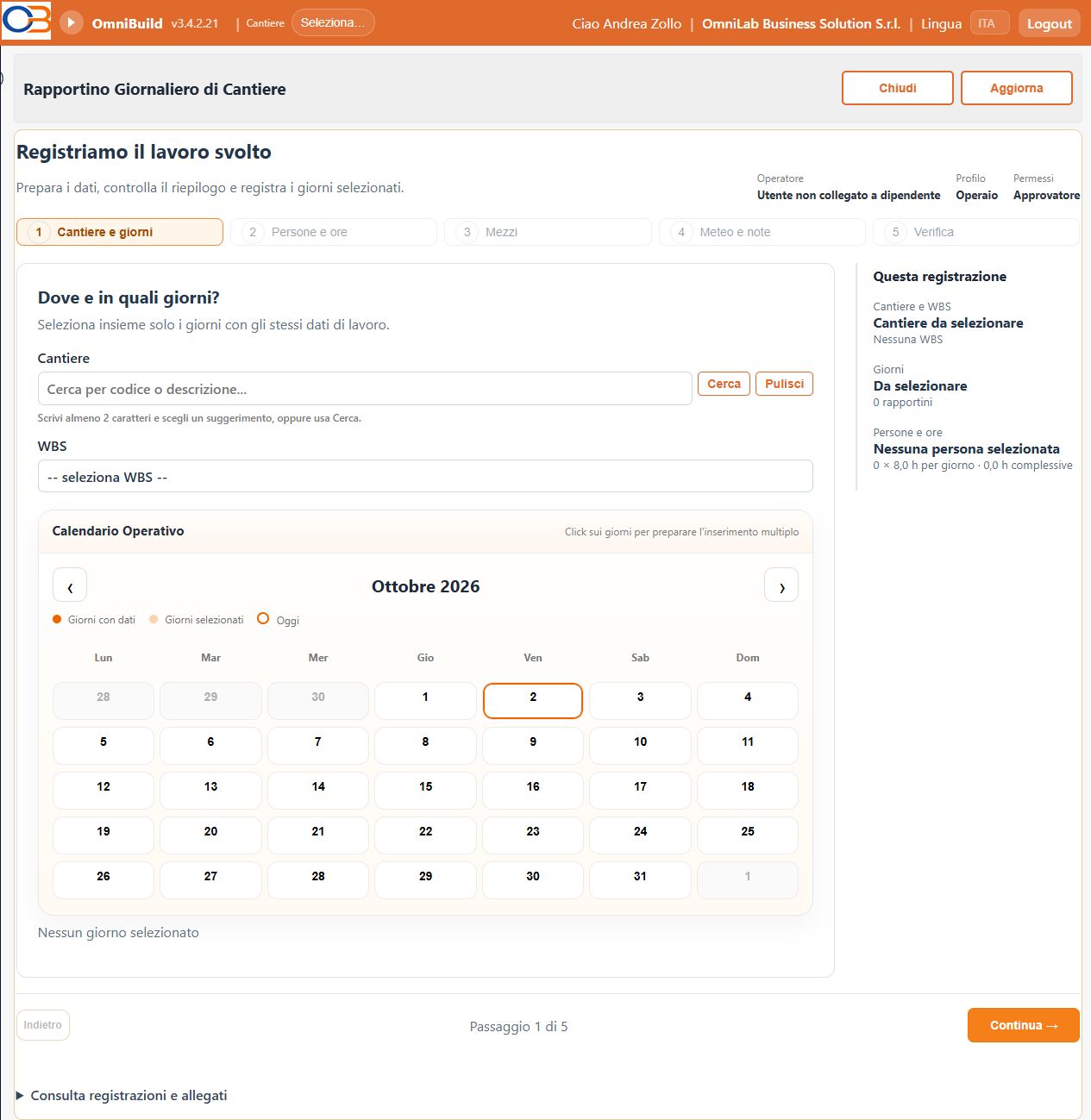The image size is (1091, 1120).
Task: Go to 'Meteo e note' step
Action: click(x=762, y=232)
